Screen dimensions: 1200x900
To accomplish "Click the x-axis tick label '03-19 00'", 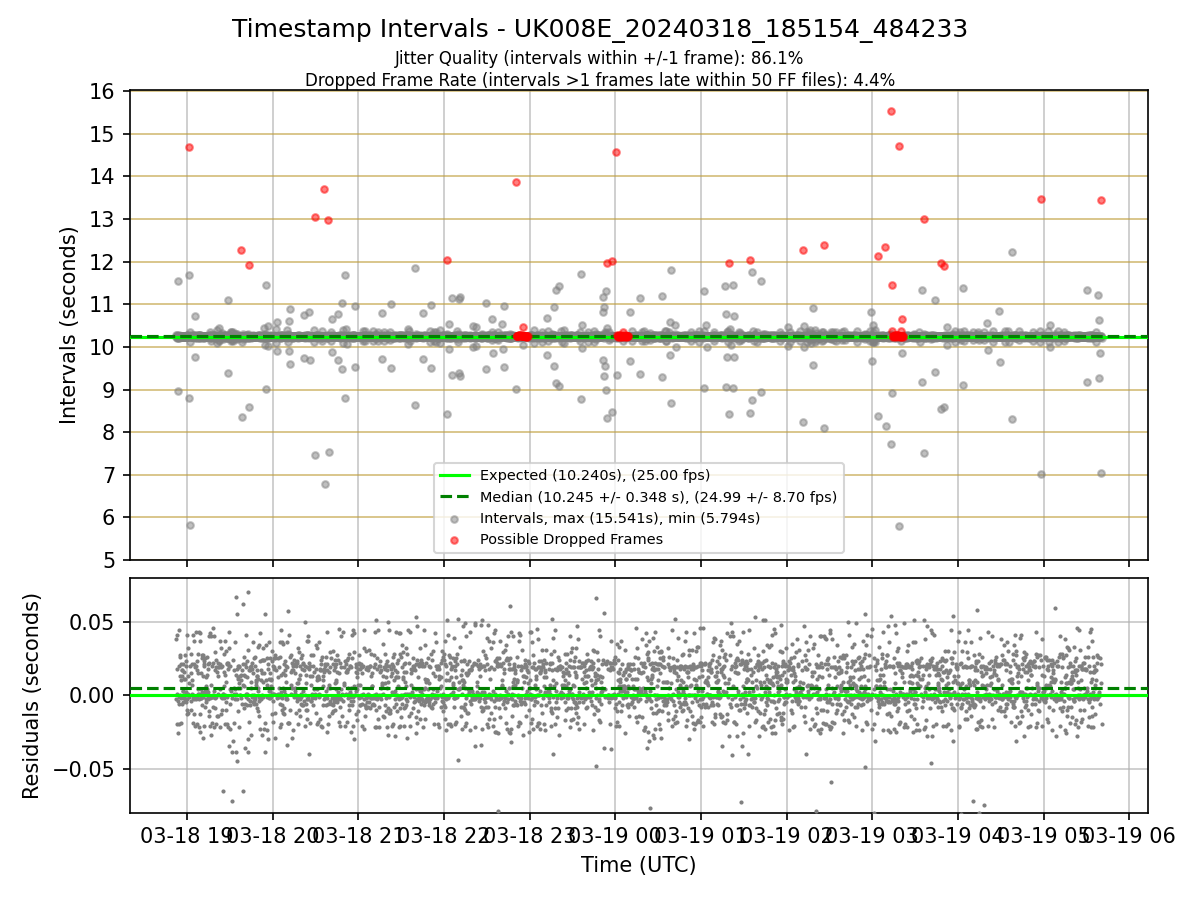I will 615,836.
